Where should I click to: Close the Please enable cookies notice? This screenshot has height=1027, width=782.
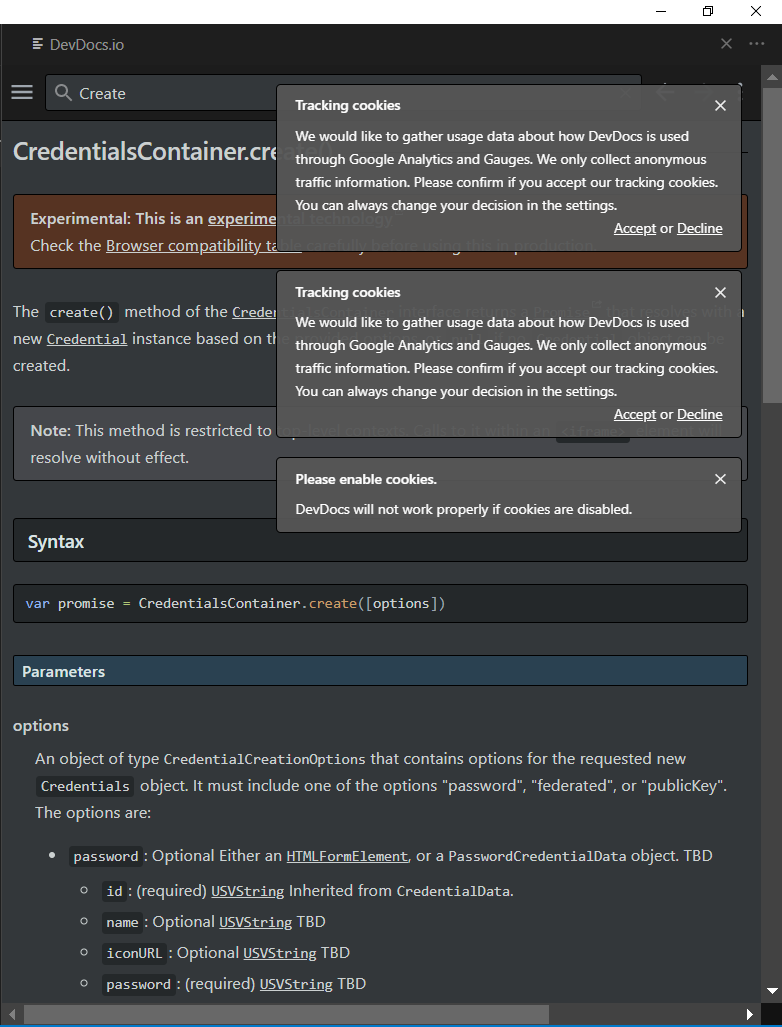tap(720, 479)
